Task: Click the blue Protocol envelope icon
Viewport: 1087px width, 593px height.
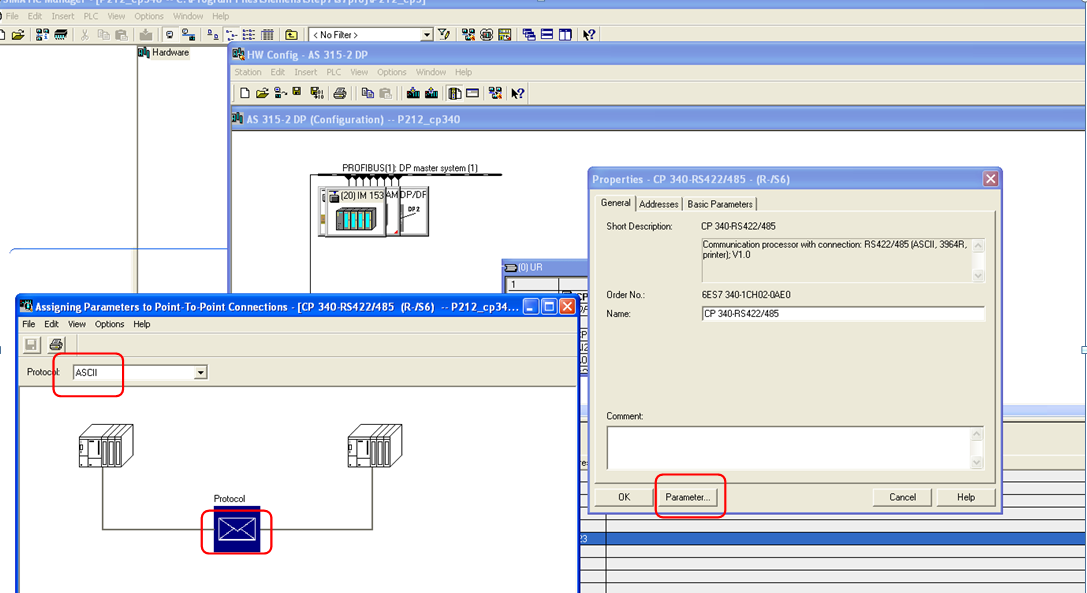Action: click(237, 530)
